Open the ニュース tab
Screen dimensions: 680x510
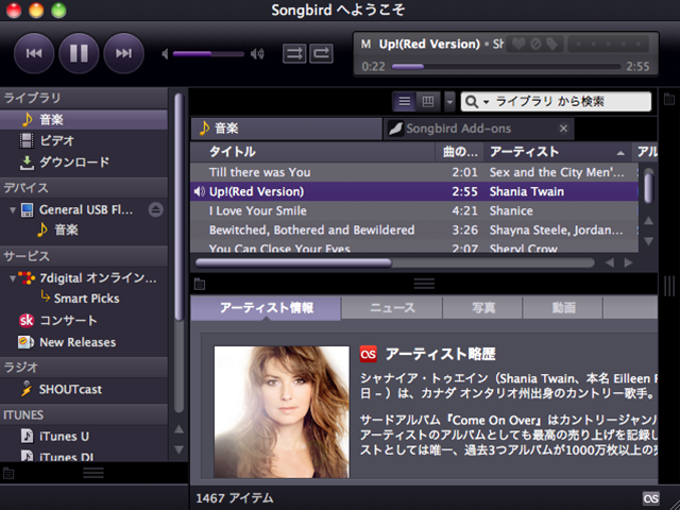[x=392, y=308]
